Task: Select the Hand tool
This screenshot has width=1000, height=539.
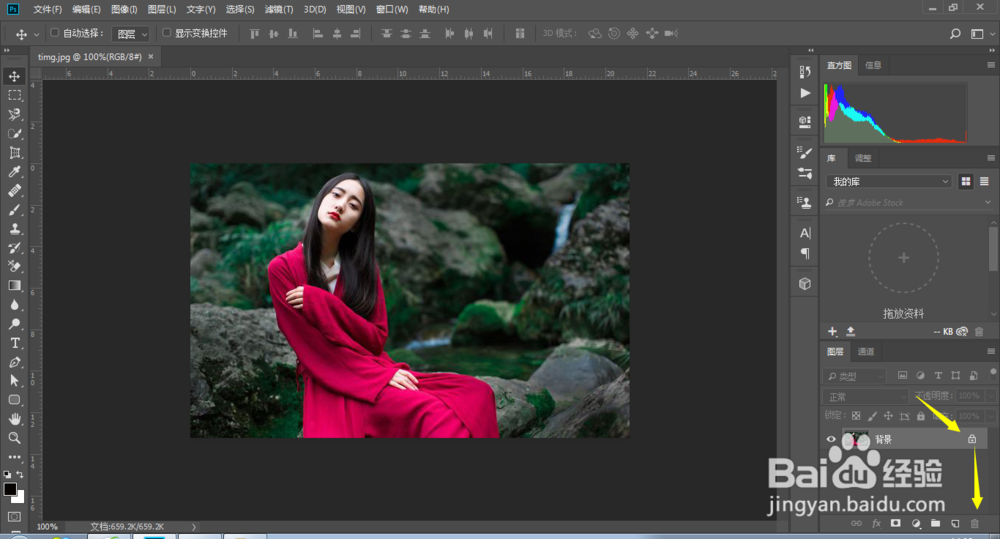Action: tap(14, 419)
